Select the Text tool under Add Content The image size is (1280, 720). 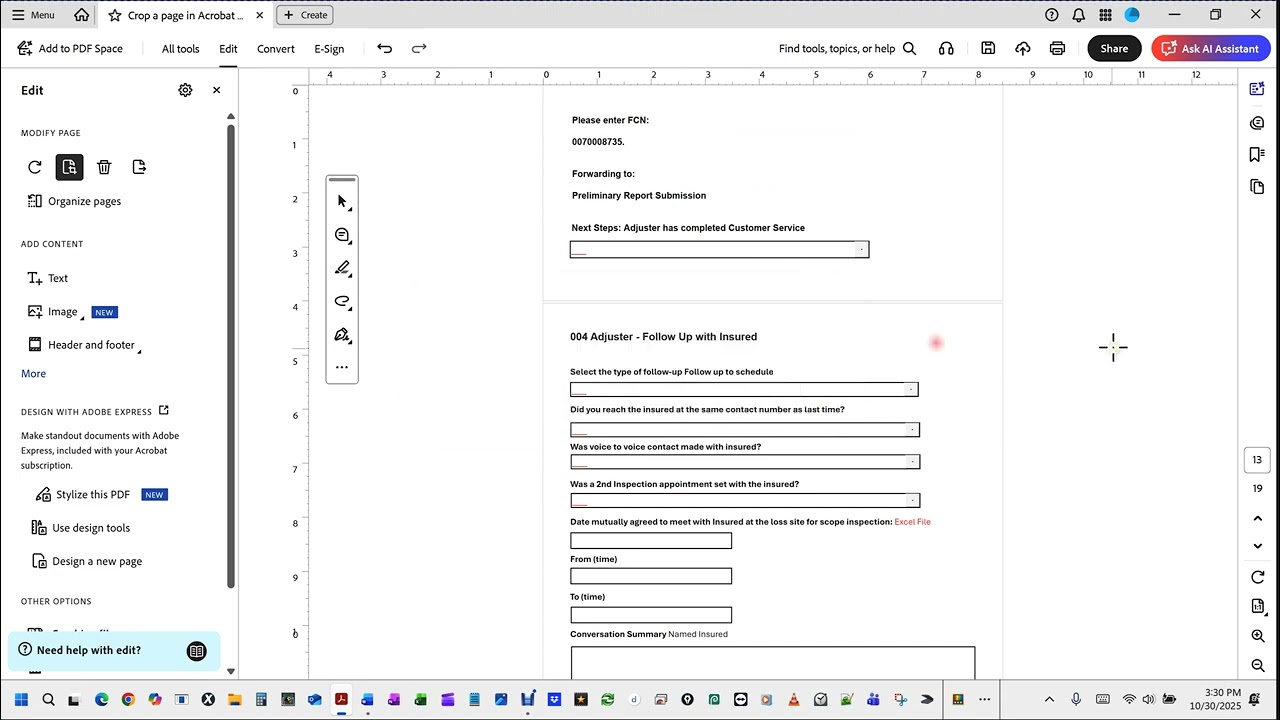tap(47, 278)
